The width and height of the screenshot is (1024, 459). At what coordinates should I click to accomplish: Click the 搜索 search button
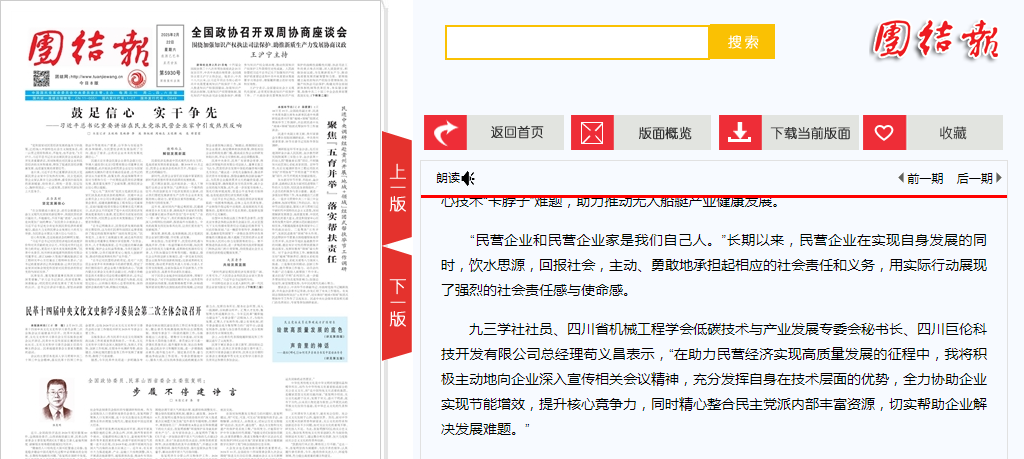coord(743,42)
